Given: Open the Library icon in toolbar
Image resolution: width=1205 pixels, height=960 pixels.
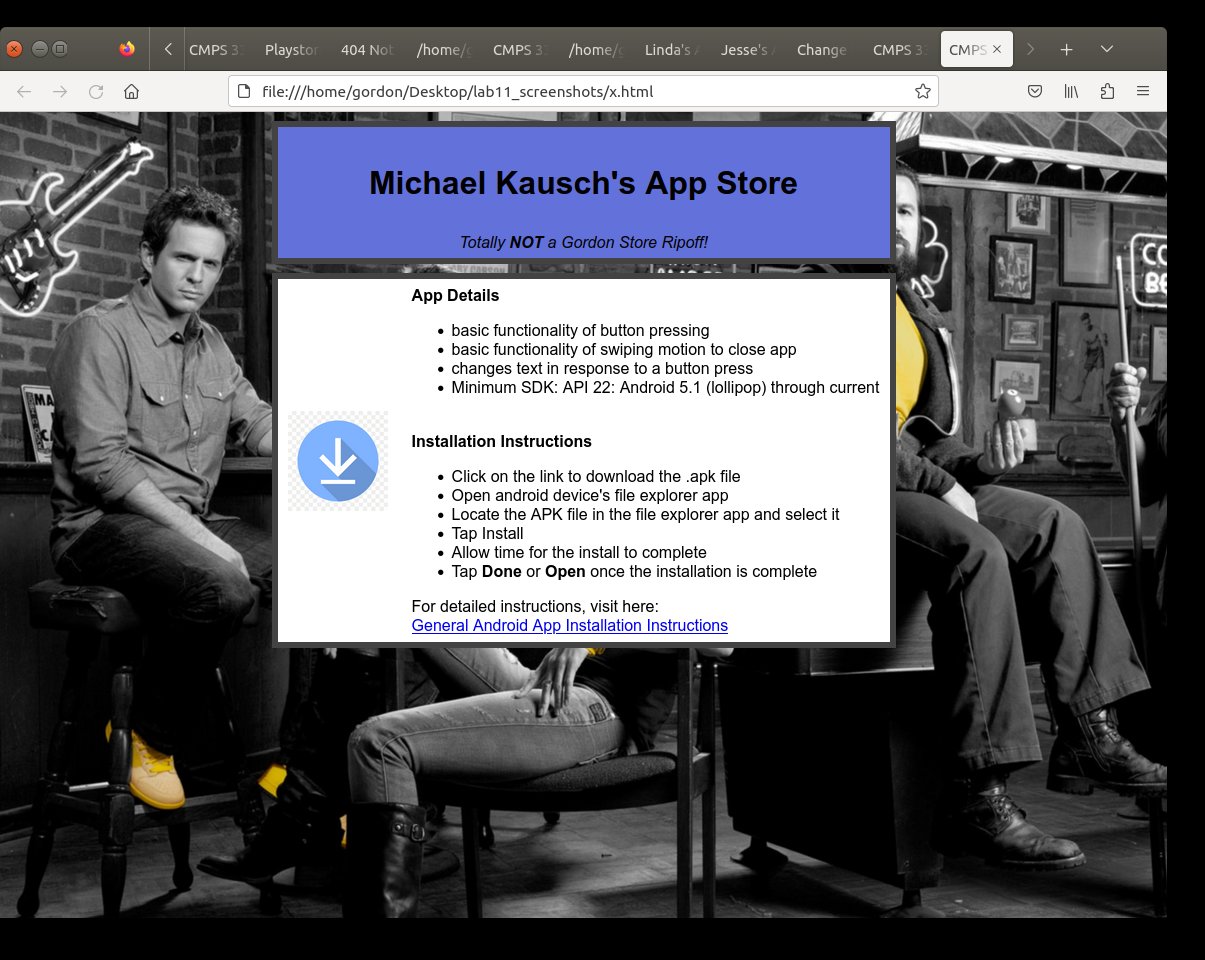Looking at the screenshot, I should tap(1071, 92).
